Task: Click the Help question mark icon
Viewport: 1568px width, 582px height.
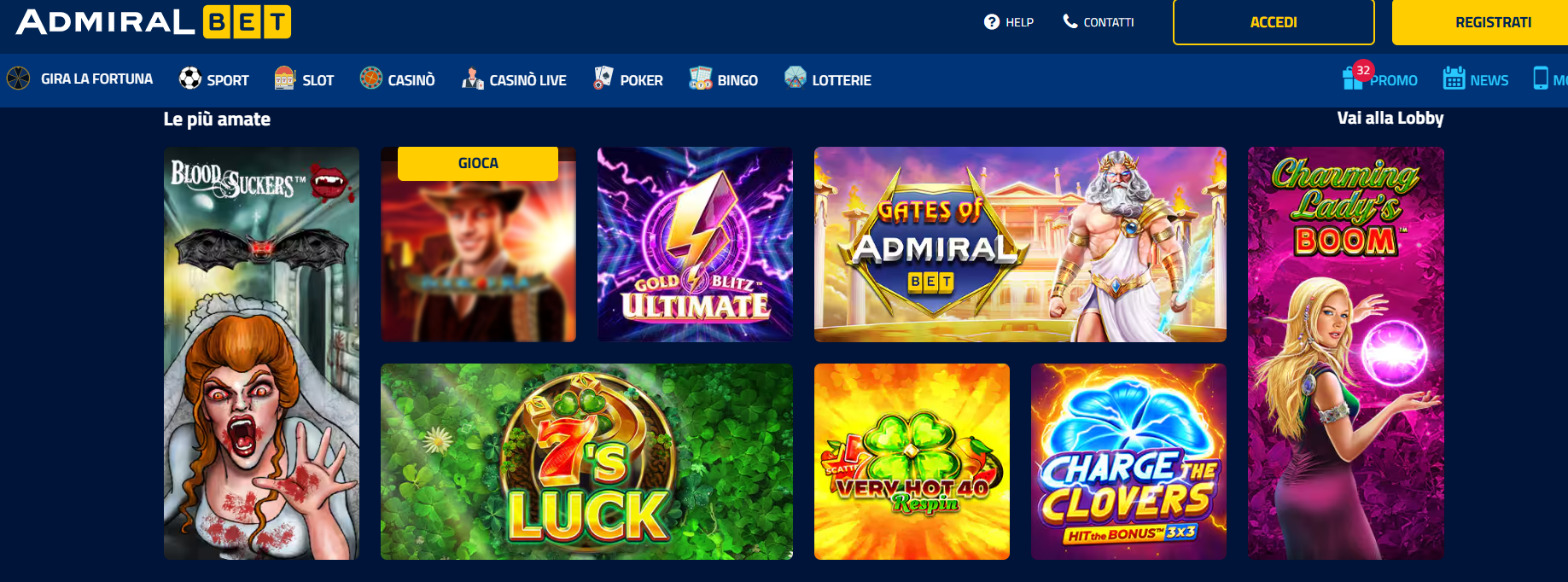Action: point(992,22)
